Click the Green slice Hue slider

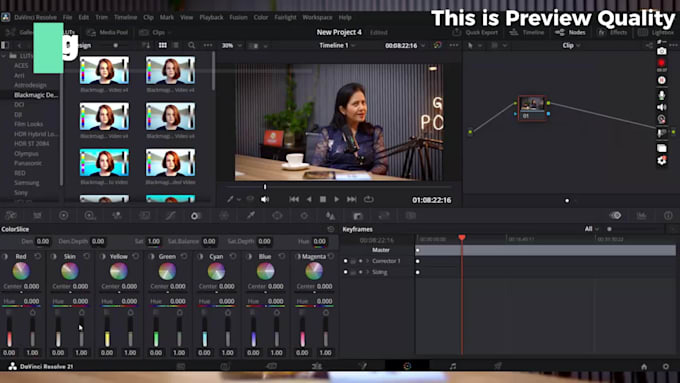click(x=167, y=306)
